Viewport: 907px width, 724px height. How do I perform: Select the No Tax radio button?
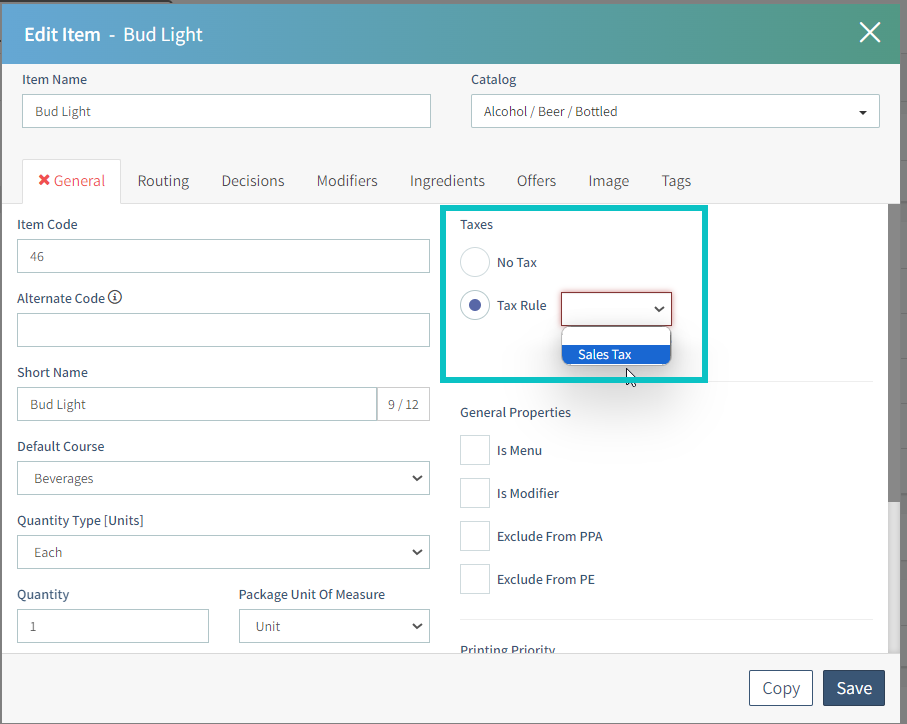pyautogui.click(x=475, y=263)
